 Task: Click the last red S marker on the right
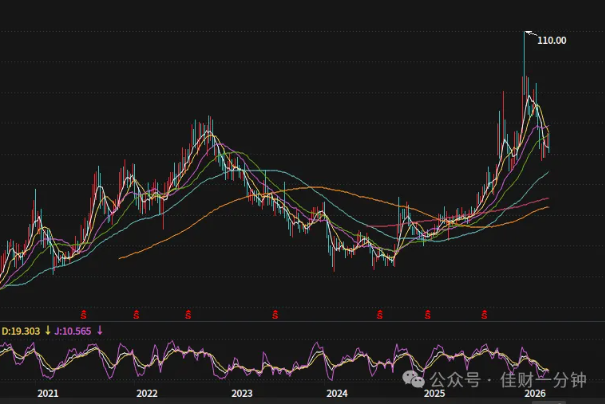484,314
